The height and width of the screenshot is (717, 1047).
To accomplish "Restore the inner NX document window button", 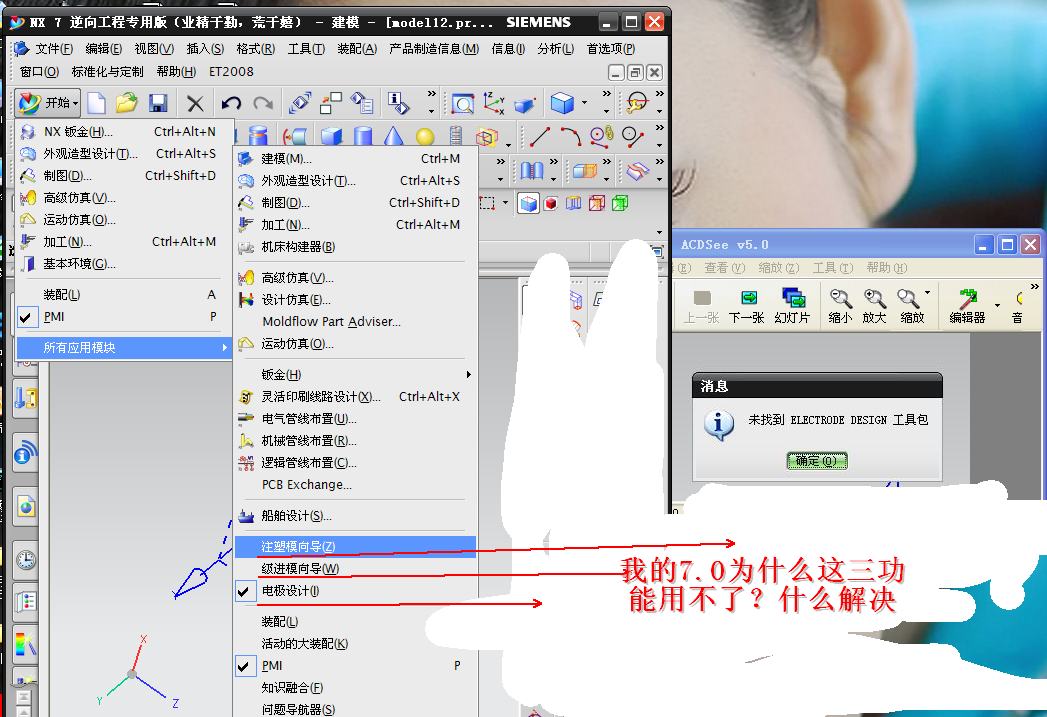I will click(x=636, y=72).
